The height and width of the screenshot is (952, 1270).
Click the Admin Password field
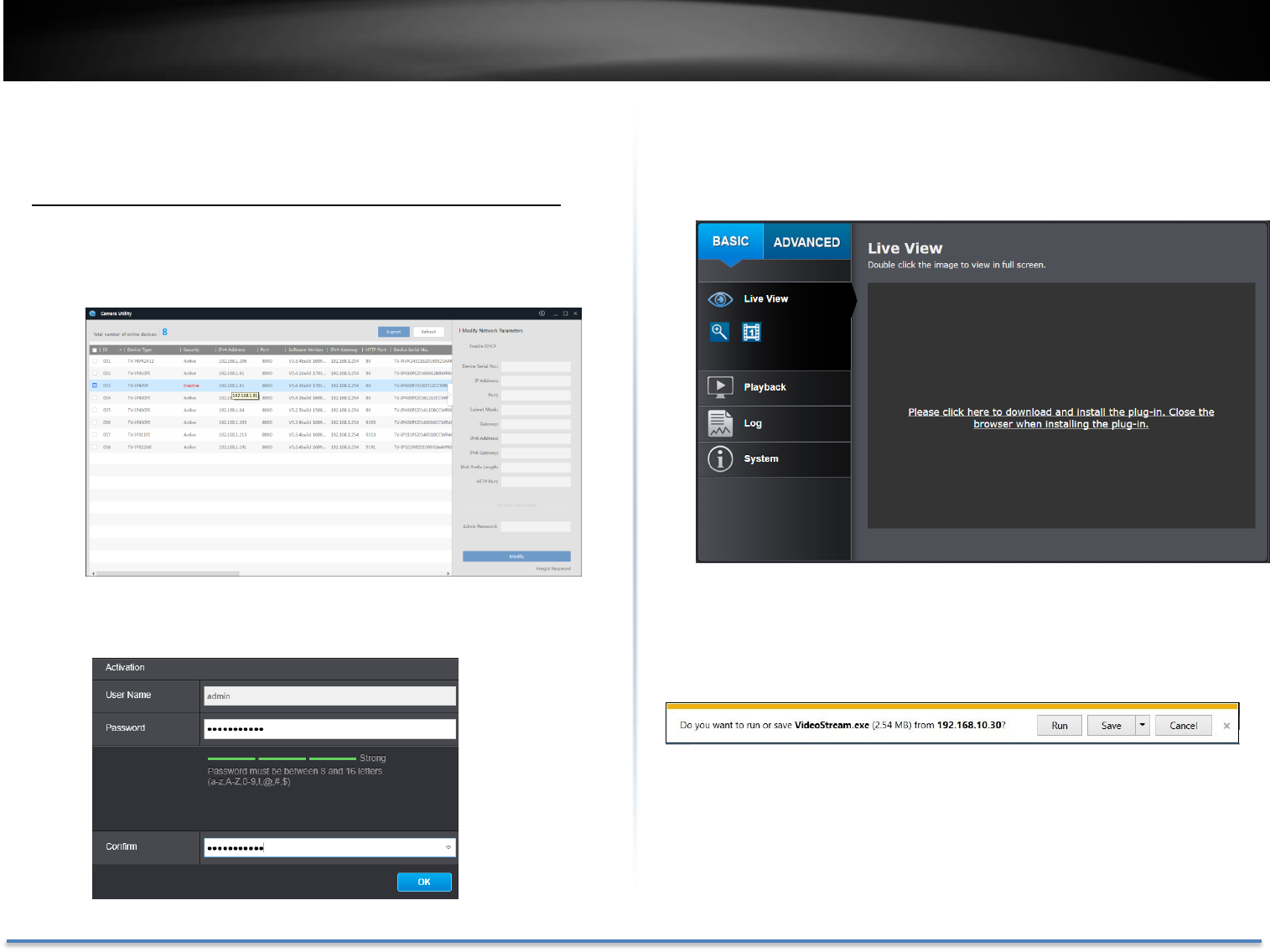coord(536,527)
